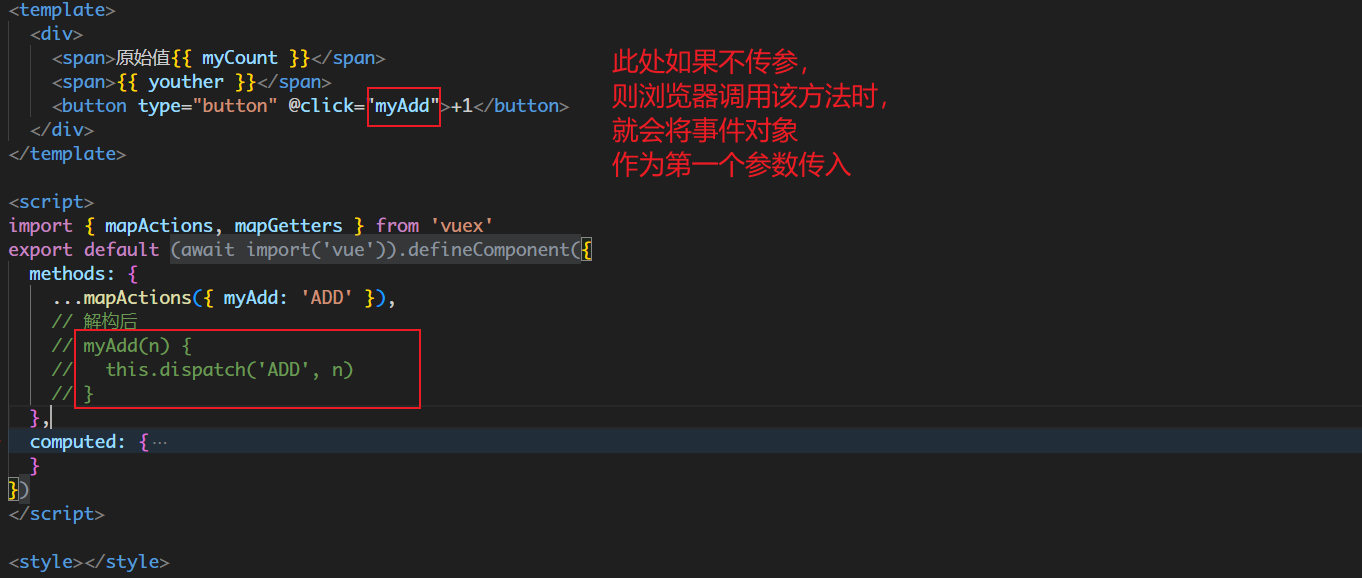Click the red annotation's first line of text

[x=709, y=62]
